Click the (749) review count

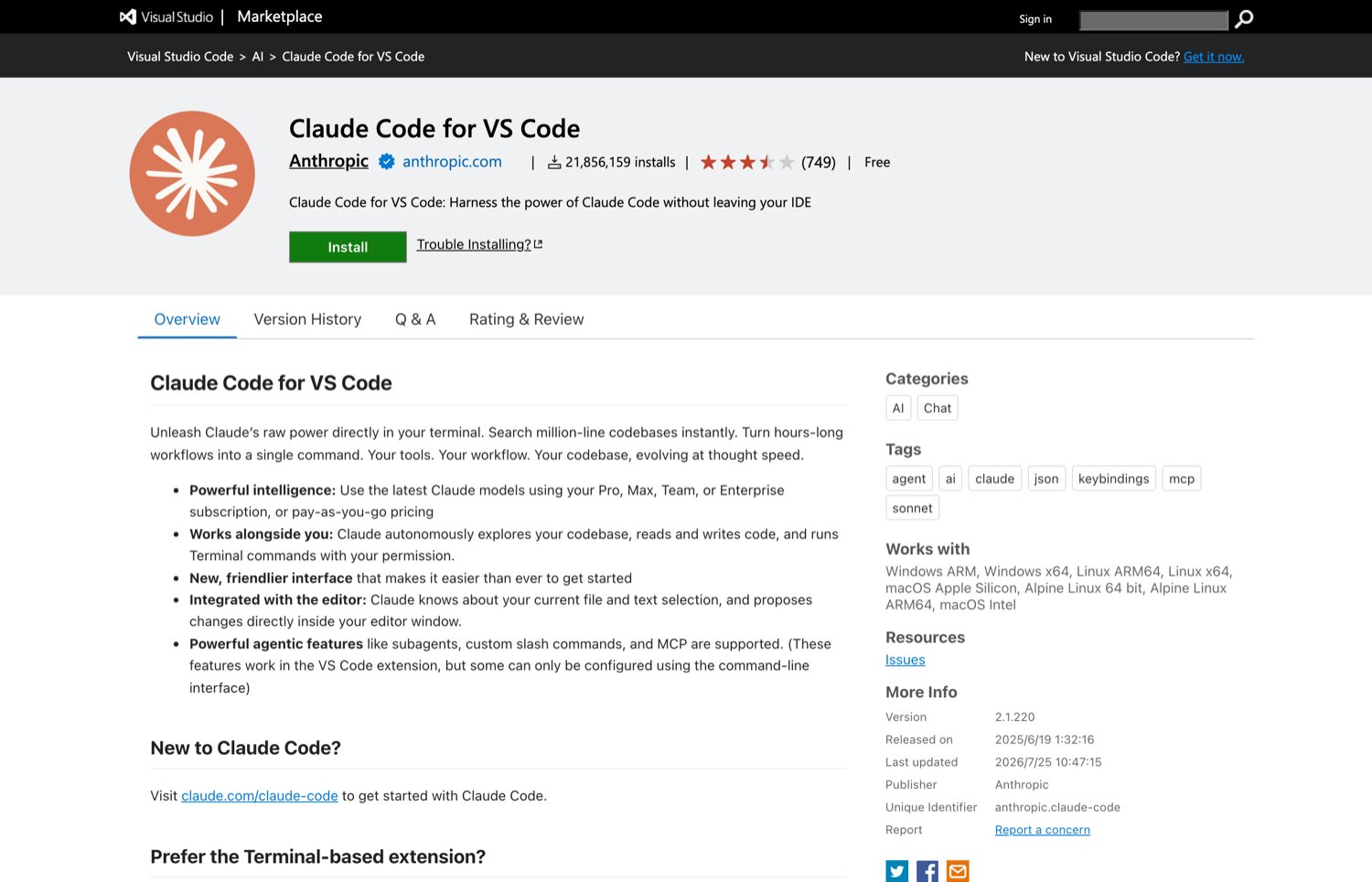pos(819,162)
